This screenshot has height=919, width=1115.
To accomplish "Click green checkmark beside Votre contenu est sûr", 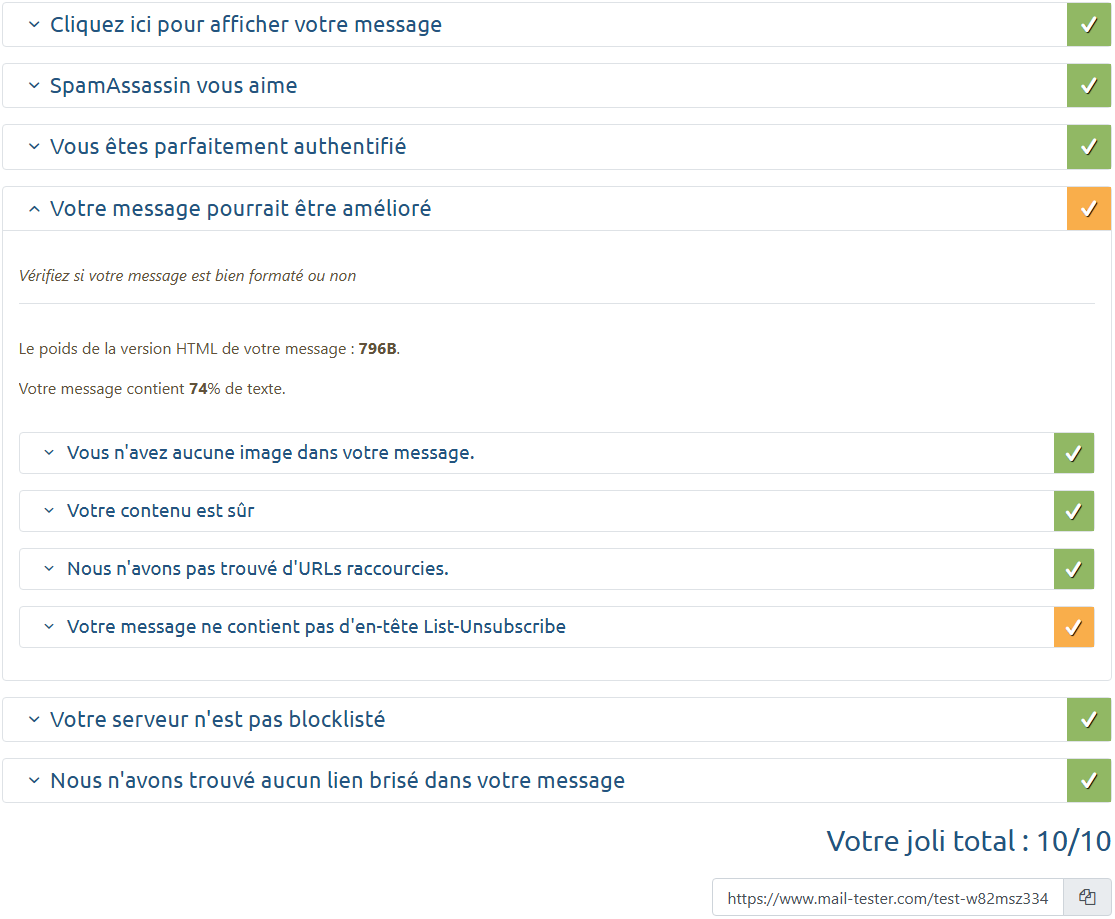I will click(1074, 511).
